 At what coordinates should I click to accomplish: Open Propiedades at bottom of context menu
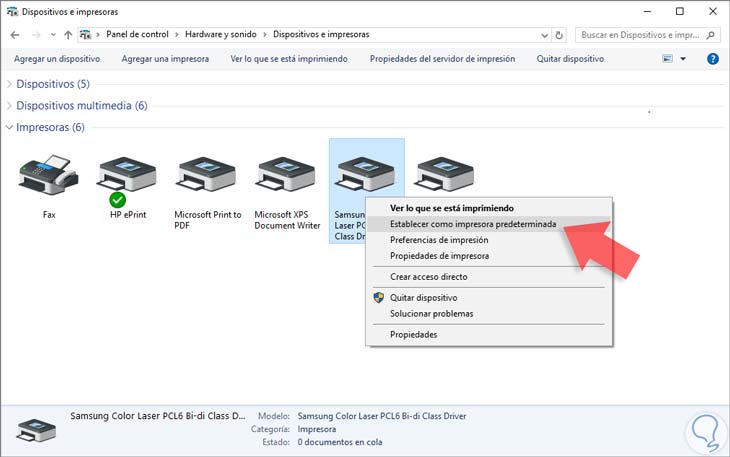pos(413,334)
